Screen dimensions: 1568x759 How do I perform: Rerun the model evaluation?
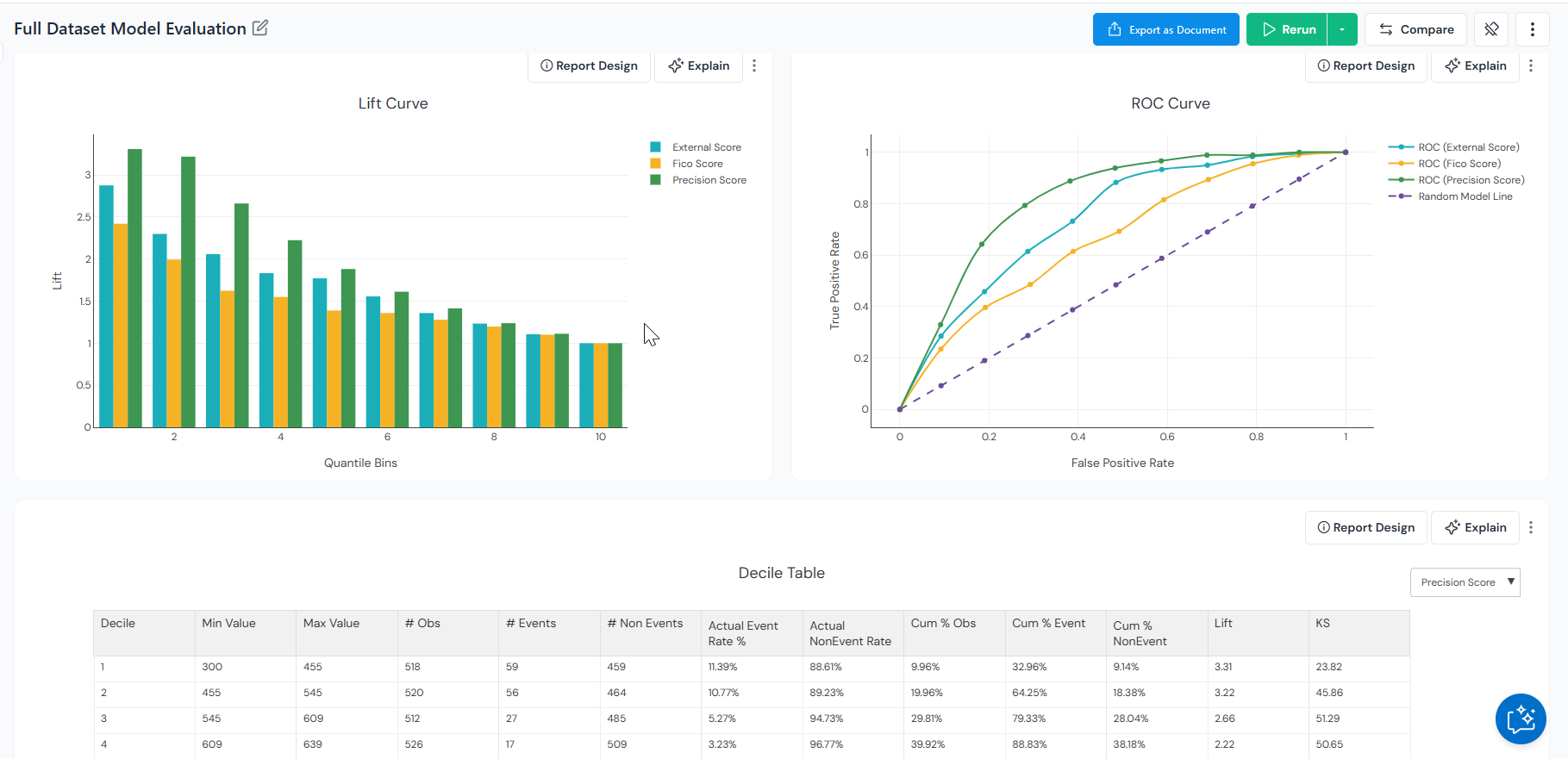pos(1287,29)
